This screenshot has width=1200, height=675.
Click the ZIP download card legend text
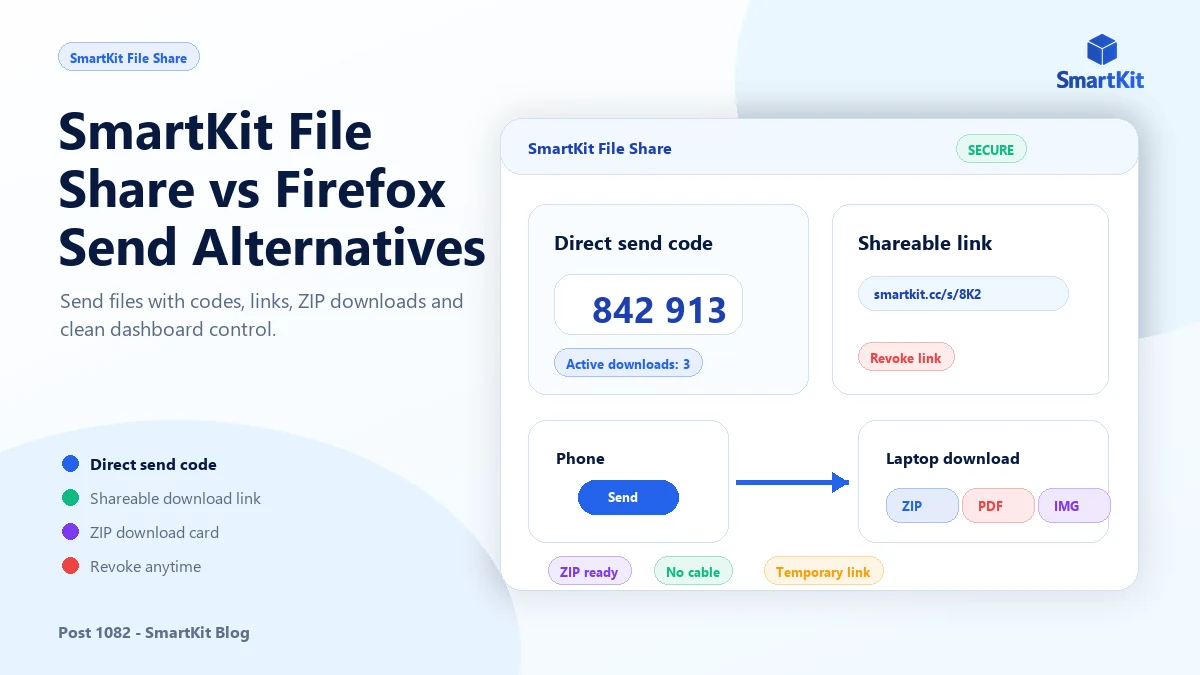(x=154, y=532)
